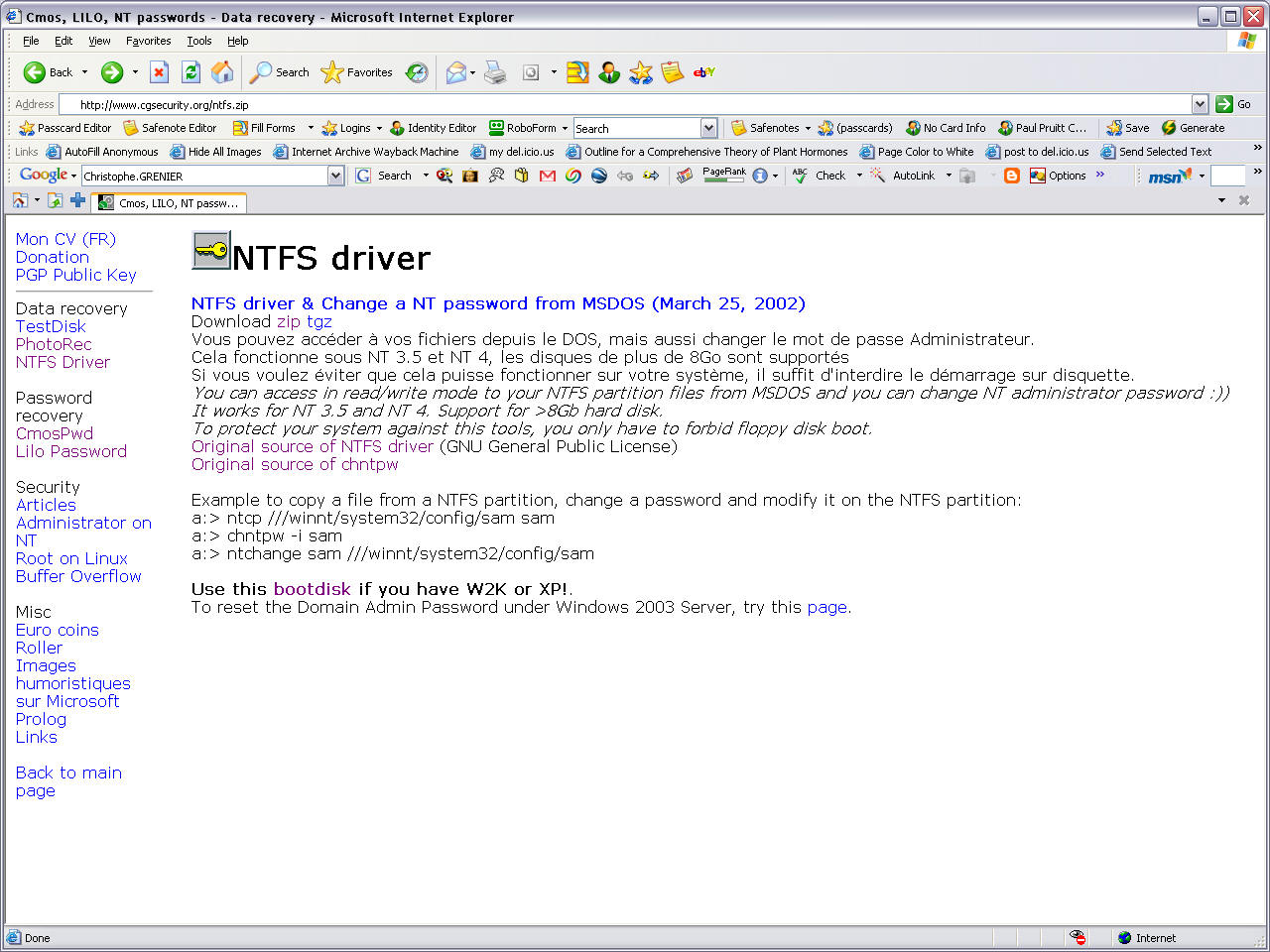Expand the address bar URL dropdown
This screenshot has width=1270, height=952.
1200,104
